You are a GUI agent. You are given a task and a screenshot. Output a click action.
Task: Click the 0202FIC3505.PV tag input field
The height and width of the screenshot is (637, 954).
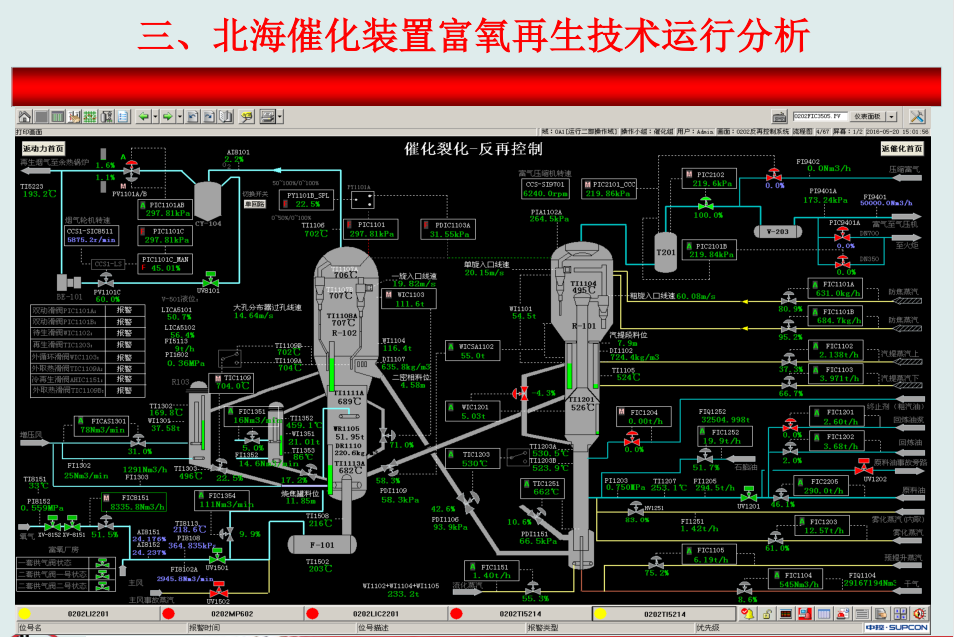820,116
